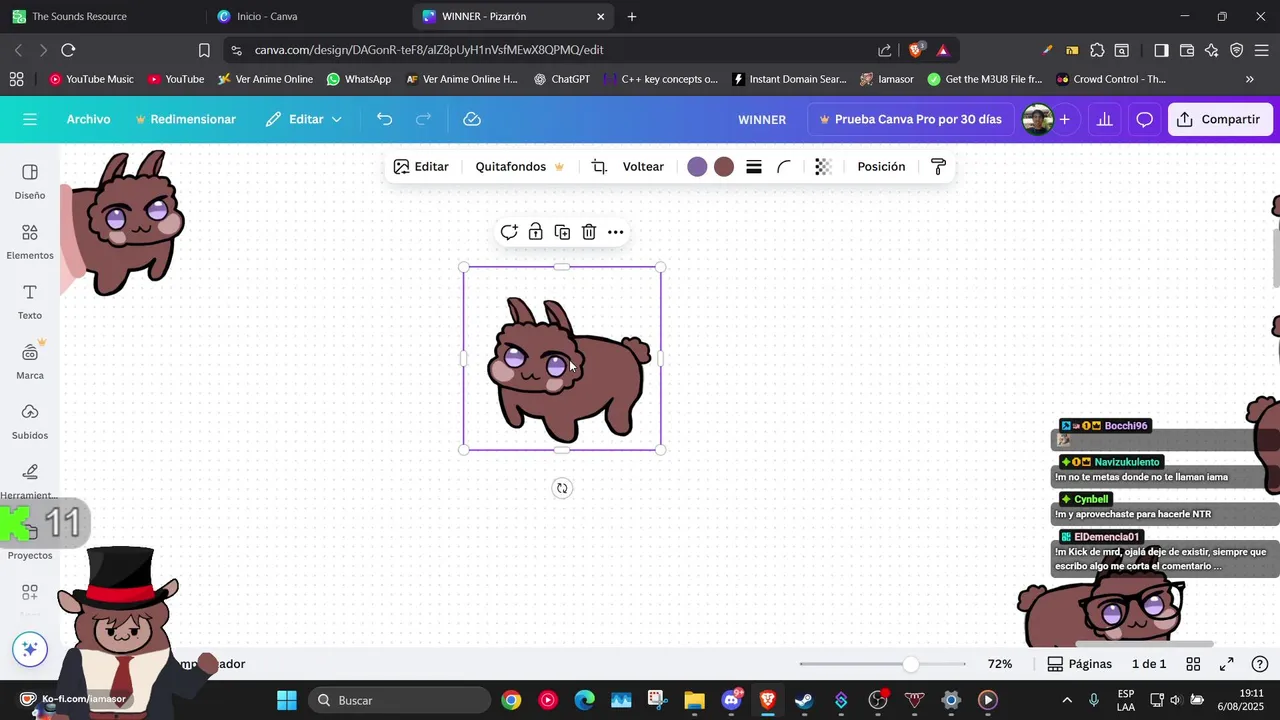Click the undo arrow in Canva header

[x=384, y=119]
